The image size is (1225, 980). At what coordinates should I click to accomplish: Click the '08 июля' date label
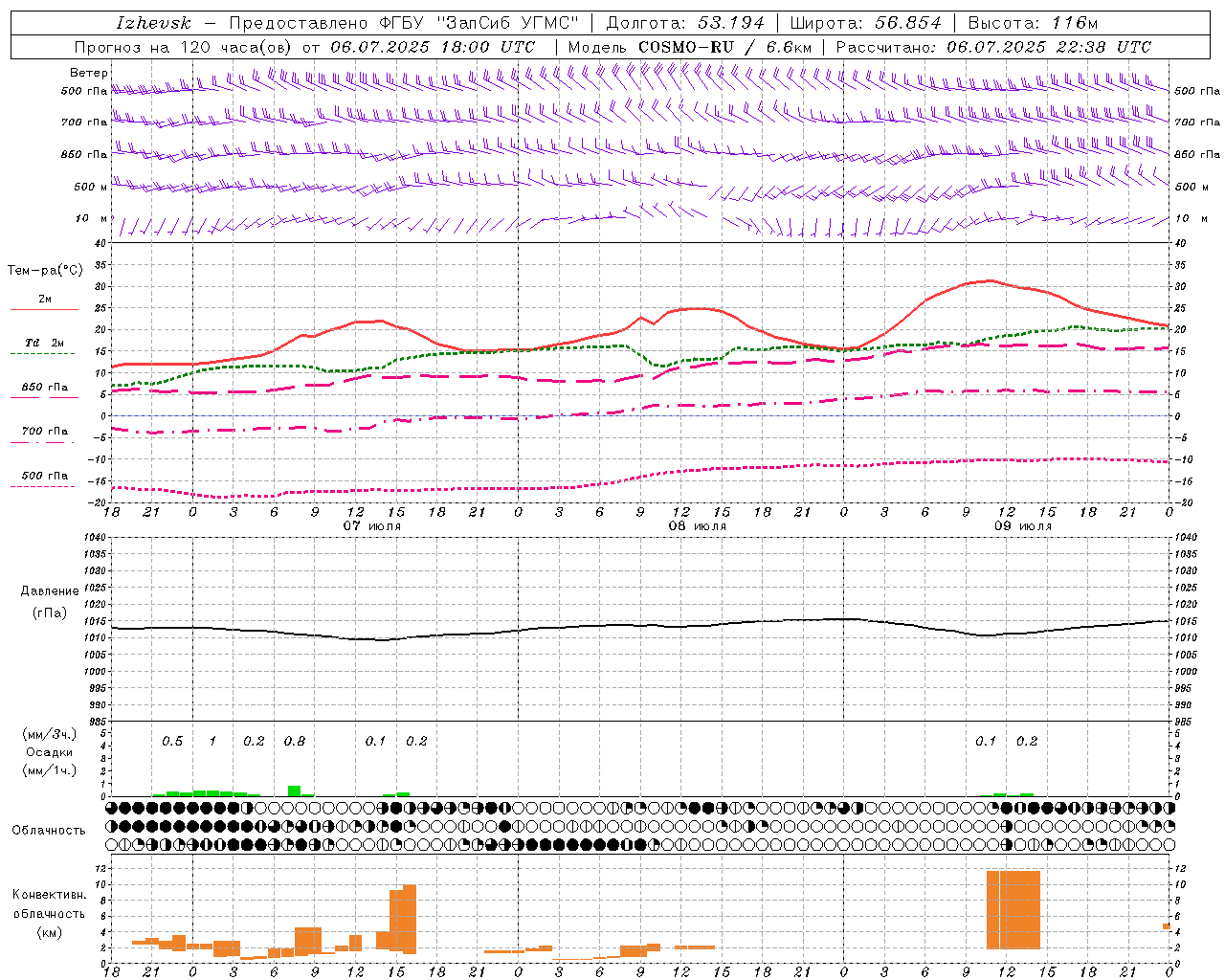coord(698,526)
